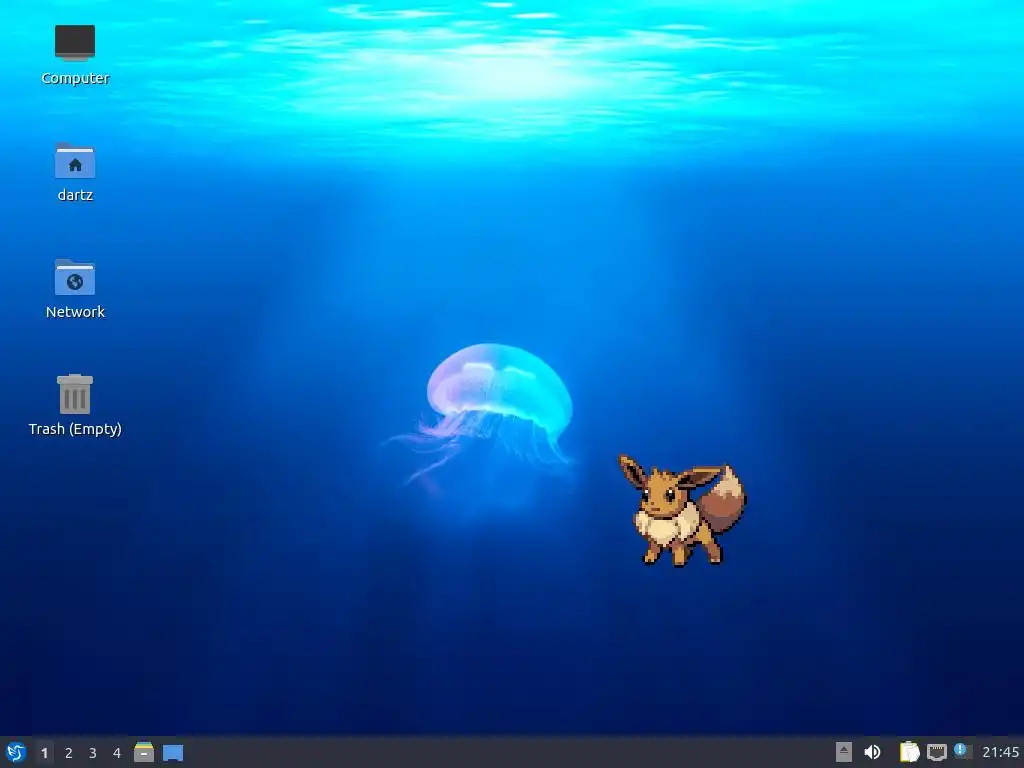This screenshot has height=768, width=1024.
Task: Open the update notification tray icon
Action: click(963, 751)
